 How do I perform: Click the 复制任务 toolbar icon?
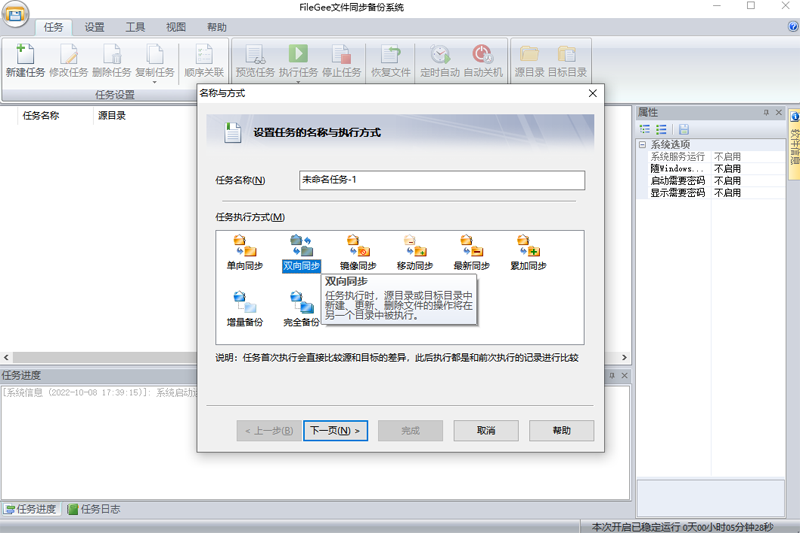[x=155, y=60]
